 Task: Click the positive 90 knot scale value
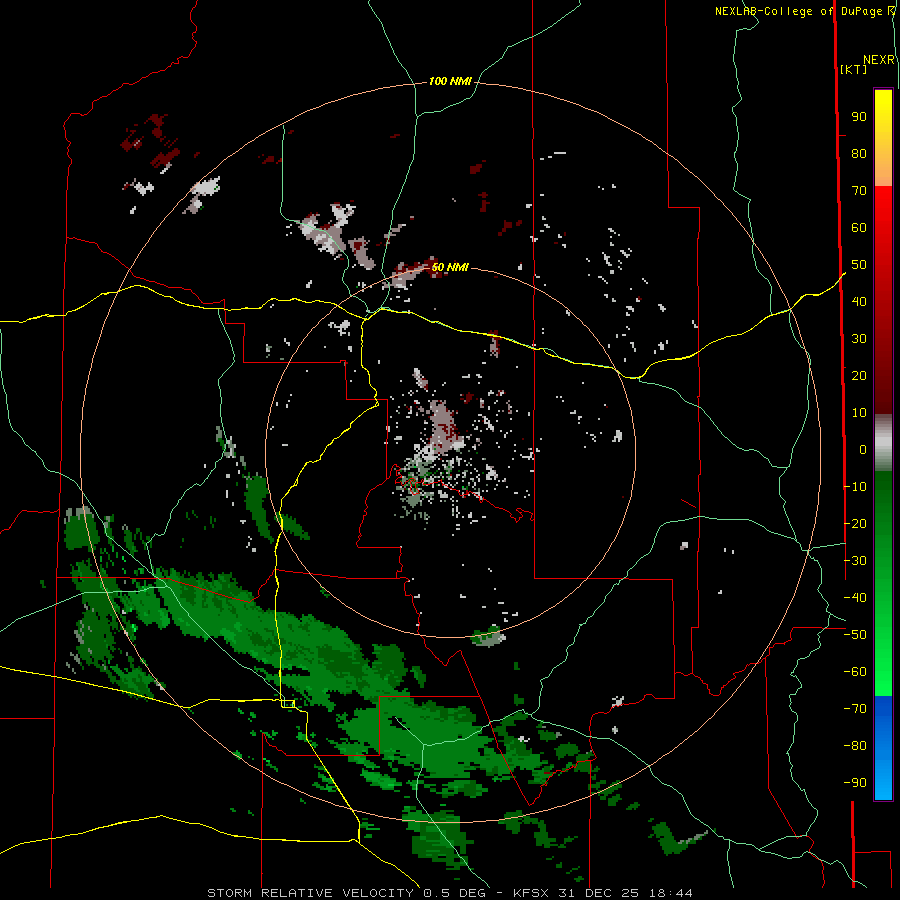pyautogui.click(x=859, y=117)
